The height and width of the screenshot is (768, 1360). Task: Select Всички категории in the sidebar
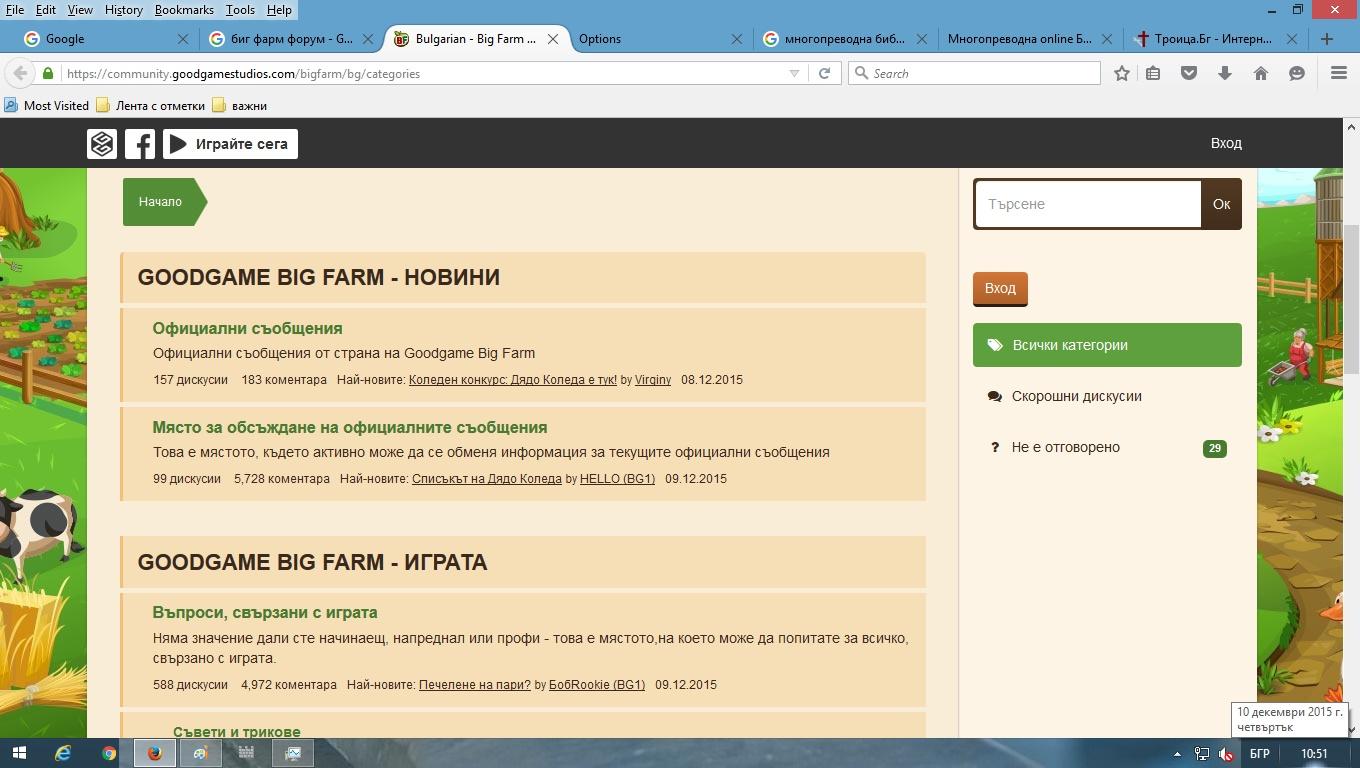click(1107, 345)
